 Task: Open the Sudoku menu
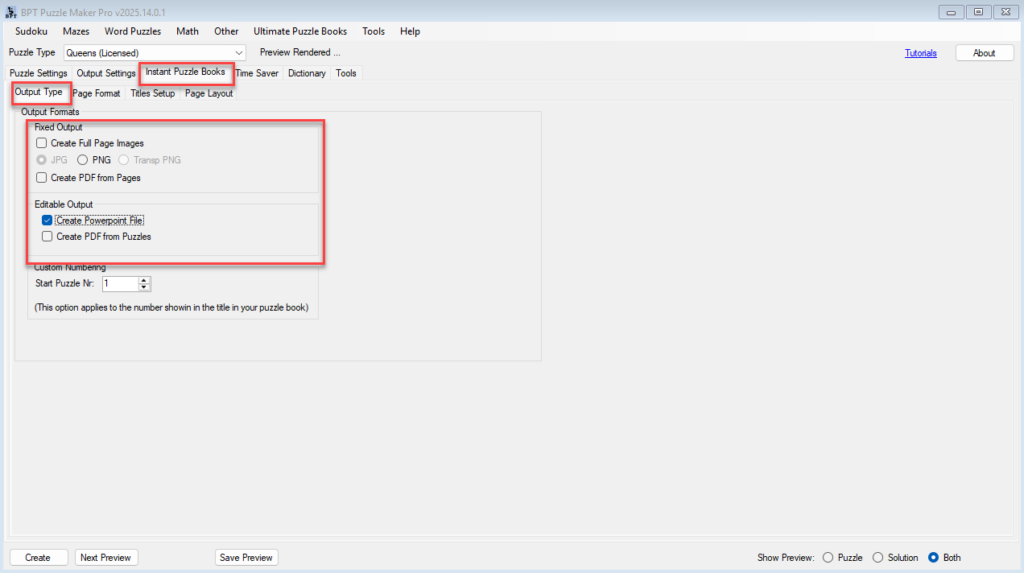31,31
